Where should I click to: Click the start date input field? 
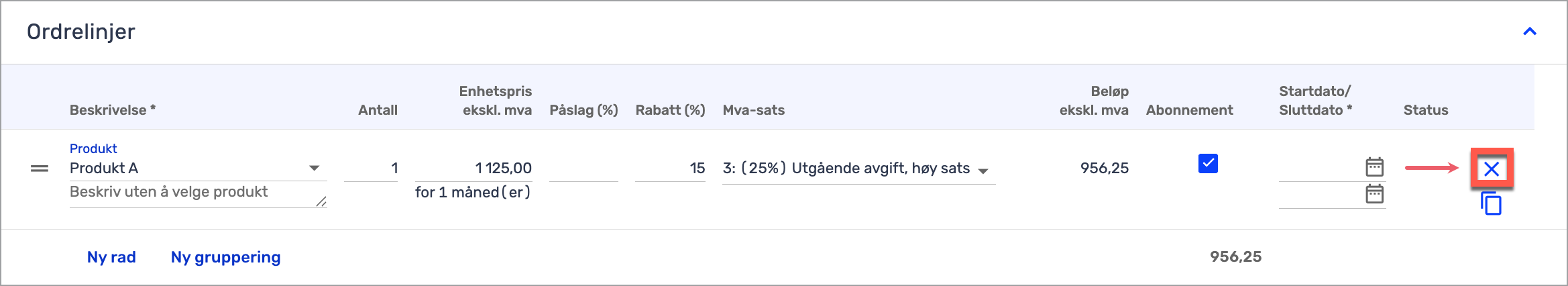click(1319, 168)
